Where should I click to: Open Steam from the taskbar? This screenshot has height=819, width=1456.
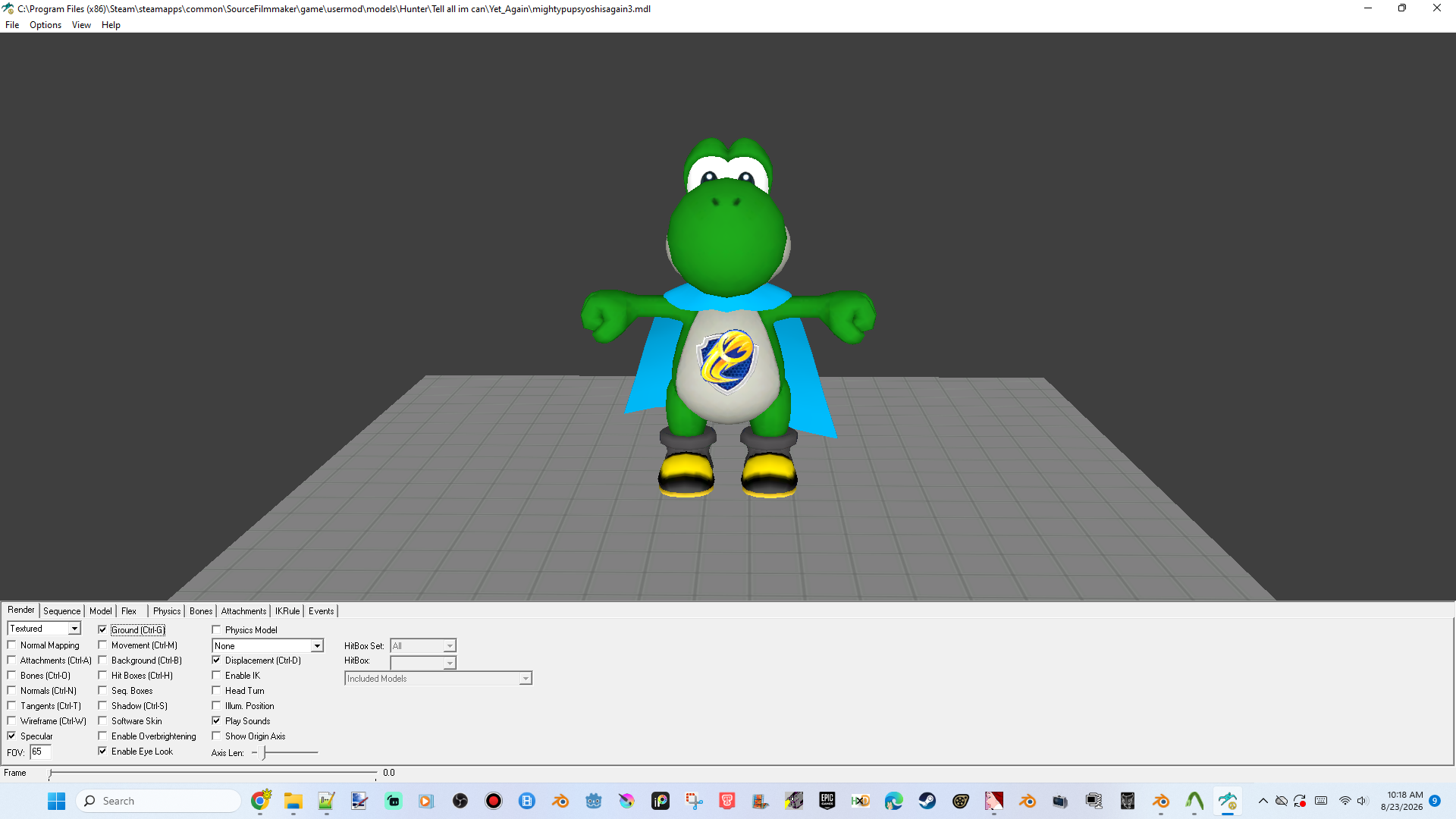927,801
